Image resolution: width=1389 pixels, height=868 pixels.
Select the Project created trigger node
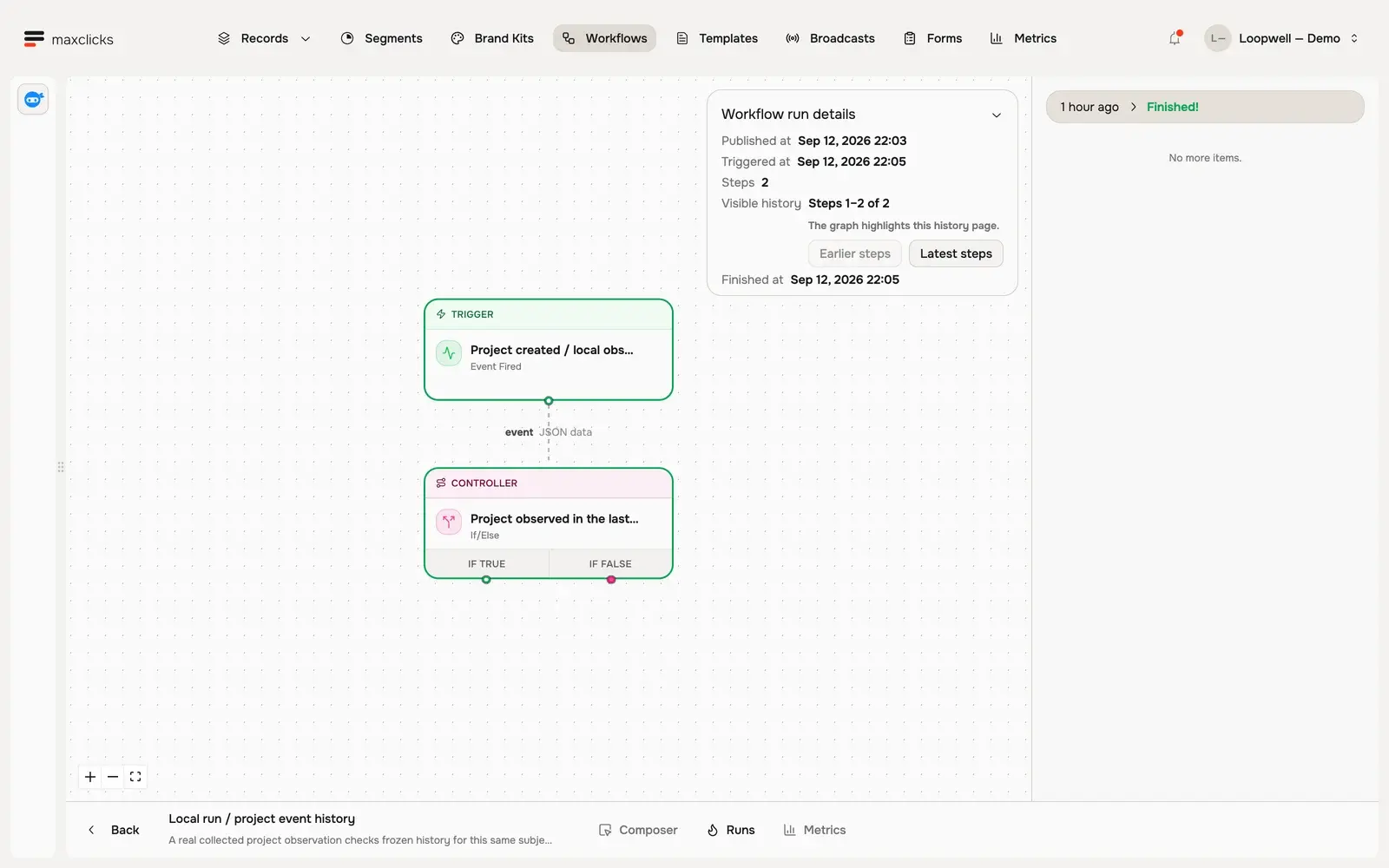pyautogui.click(x=549, y=350)
